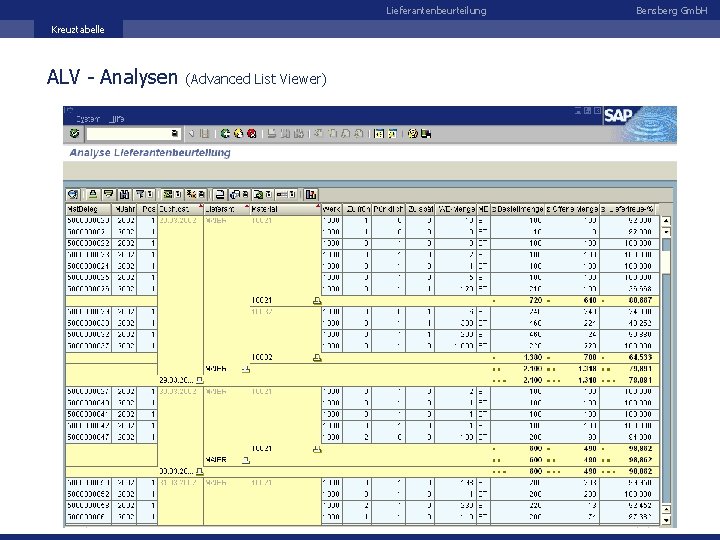Click the ALV Total sum icon
720x540 pixels.
(x=168, y=195)
